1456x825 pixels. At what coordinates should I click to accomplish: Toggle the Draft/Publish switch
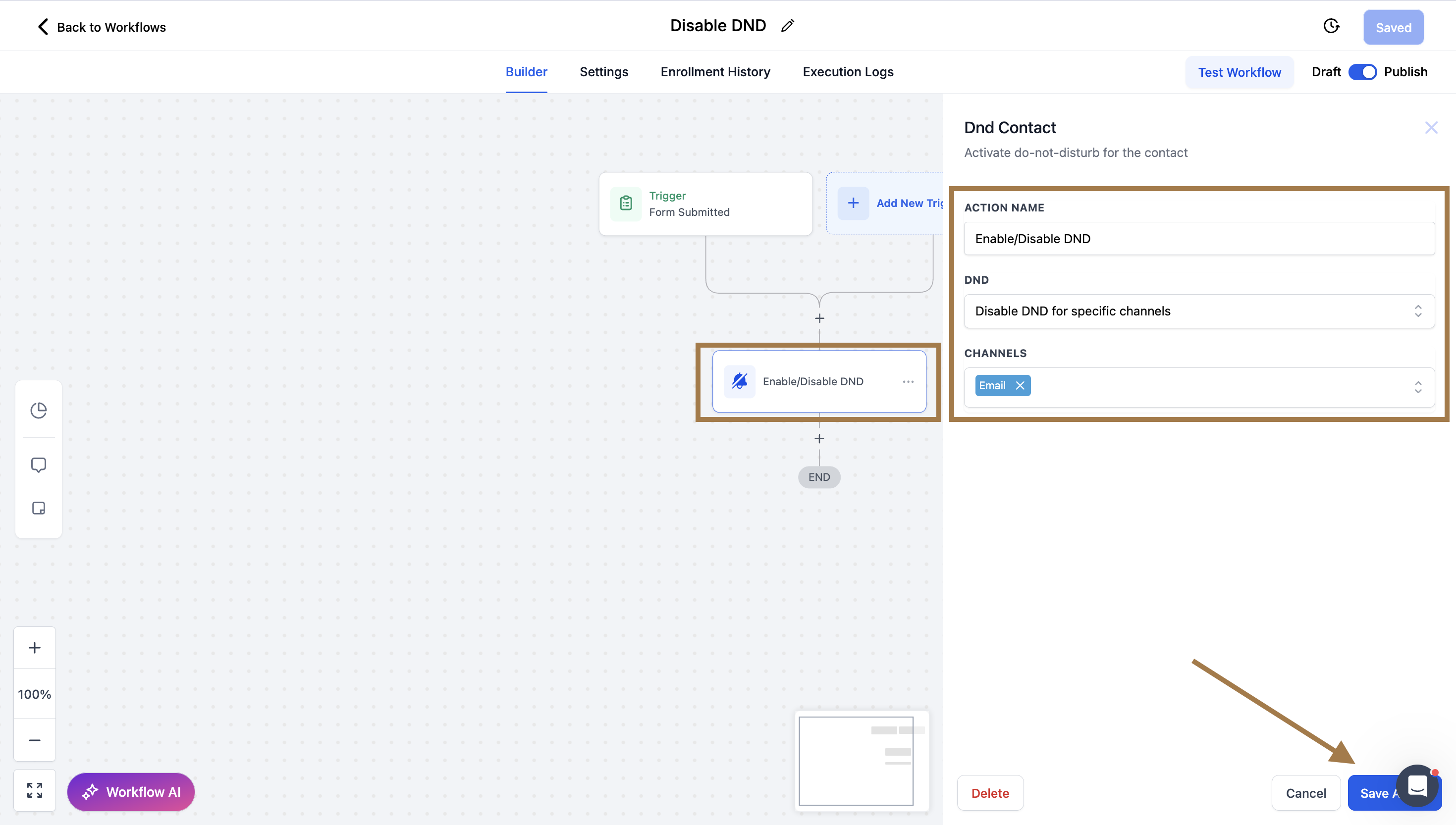coord(1362,72)
